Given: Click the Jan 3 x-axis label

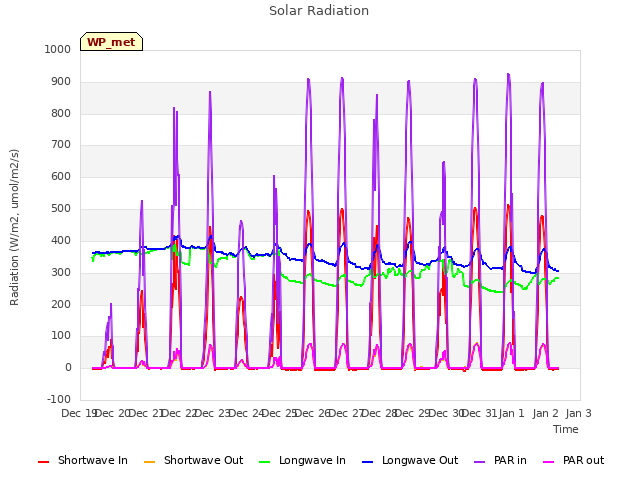Looking at the screenshot, I should tap(579, 413).
